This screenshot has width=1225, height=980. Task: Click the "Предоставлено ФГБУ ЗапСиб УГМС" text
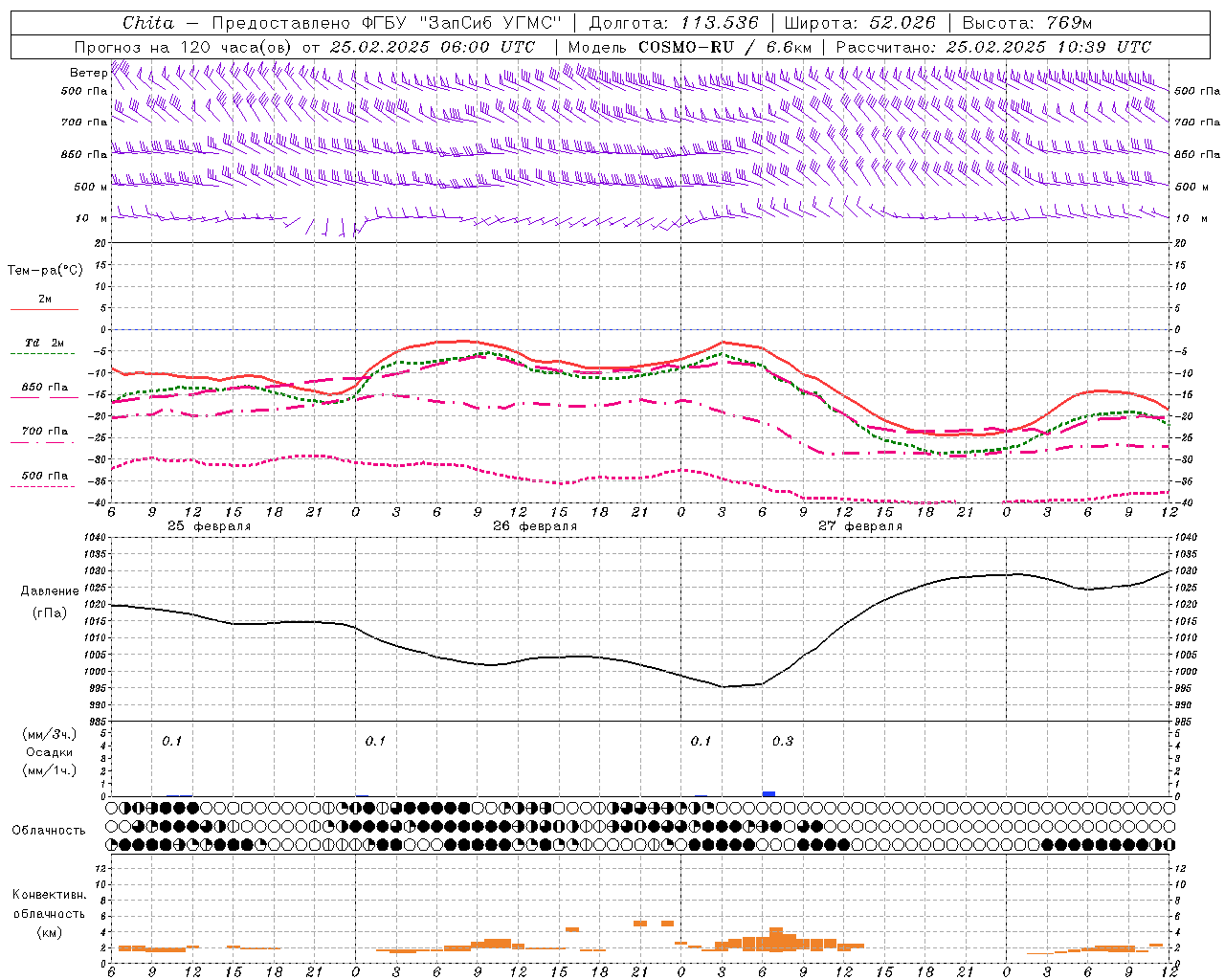(x=386, y=23)
